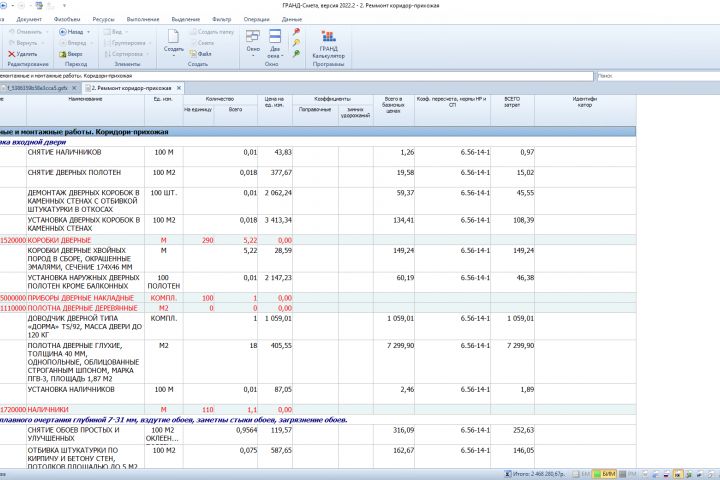This screenshot has width=720, height=480.
Task: Open the Физобъем ribbon tab
Action: 67,19
